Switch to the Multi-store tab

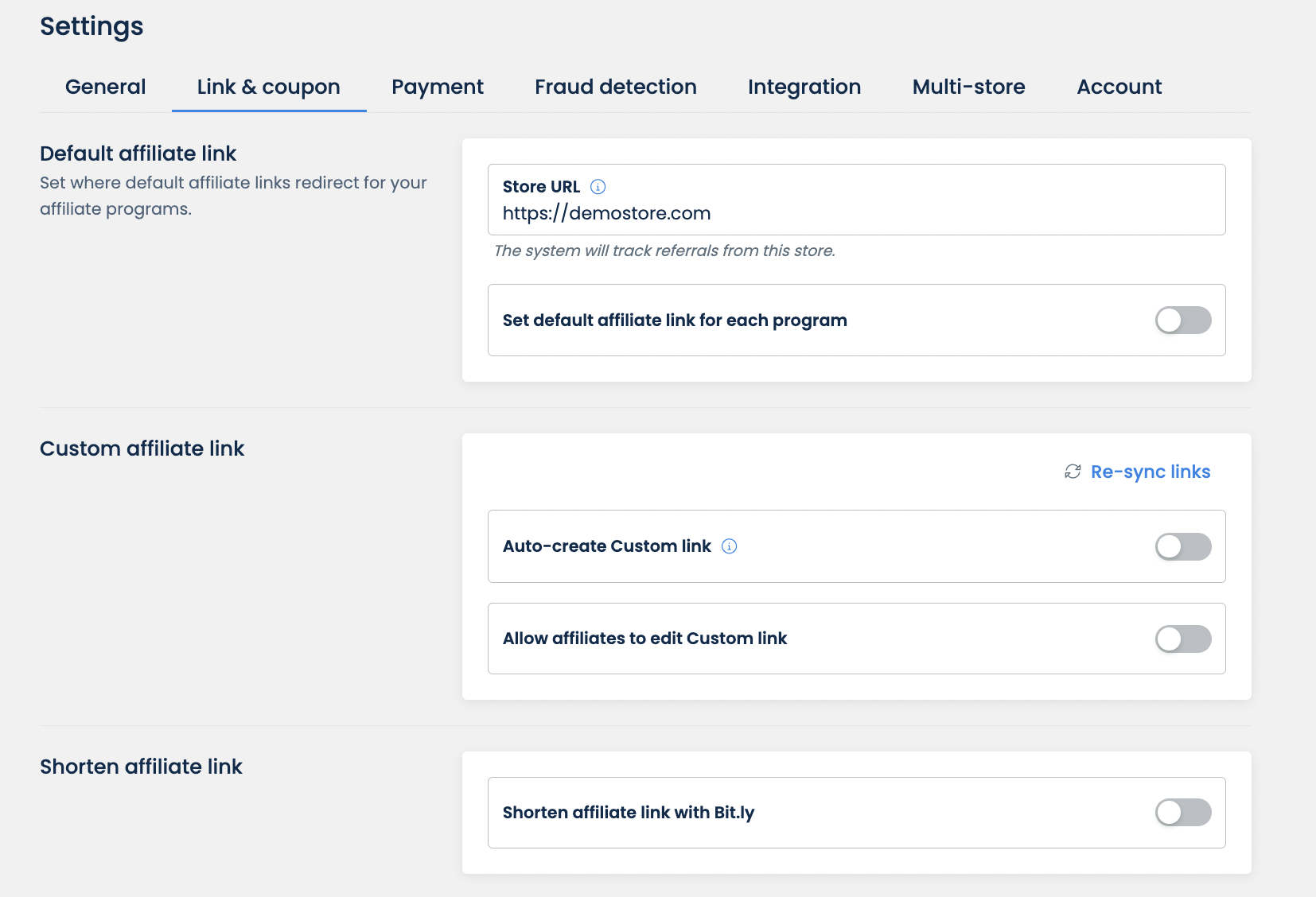(x=968, y=87)
